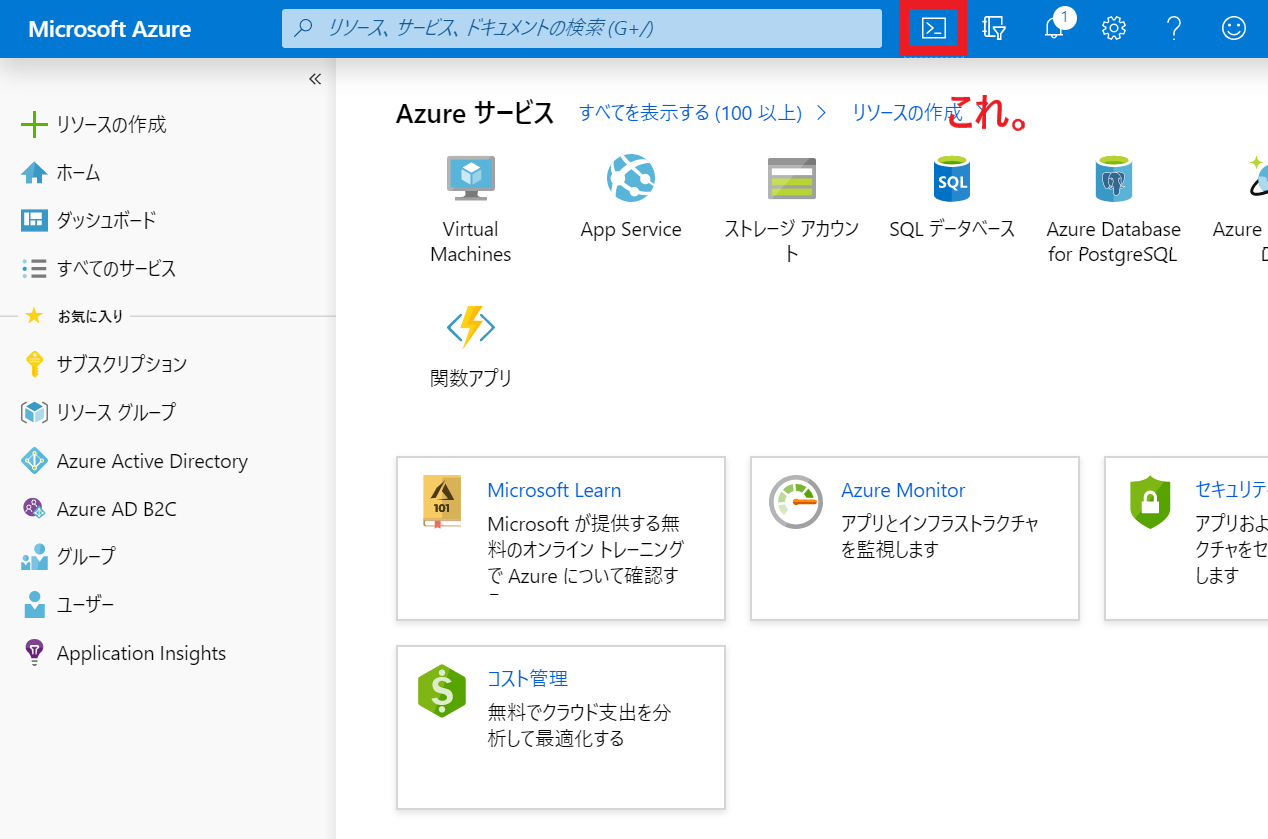
Task: Open Azure Database for PostgreSQL icon
Action: click(x=1113, y=180)
